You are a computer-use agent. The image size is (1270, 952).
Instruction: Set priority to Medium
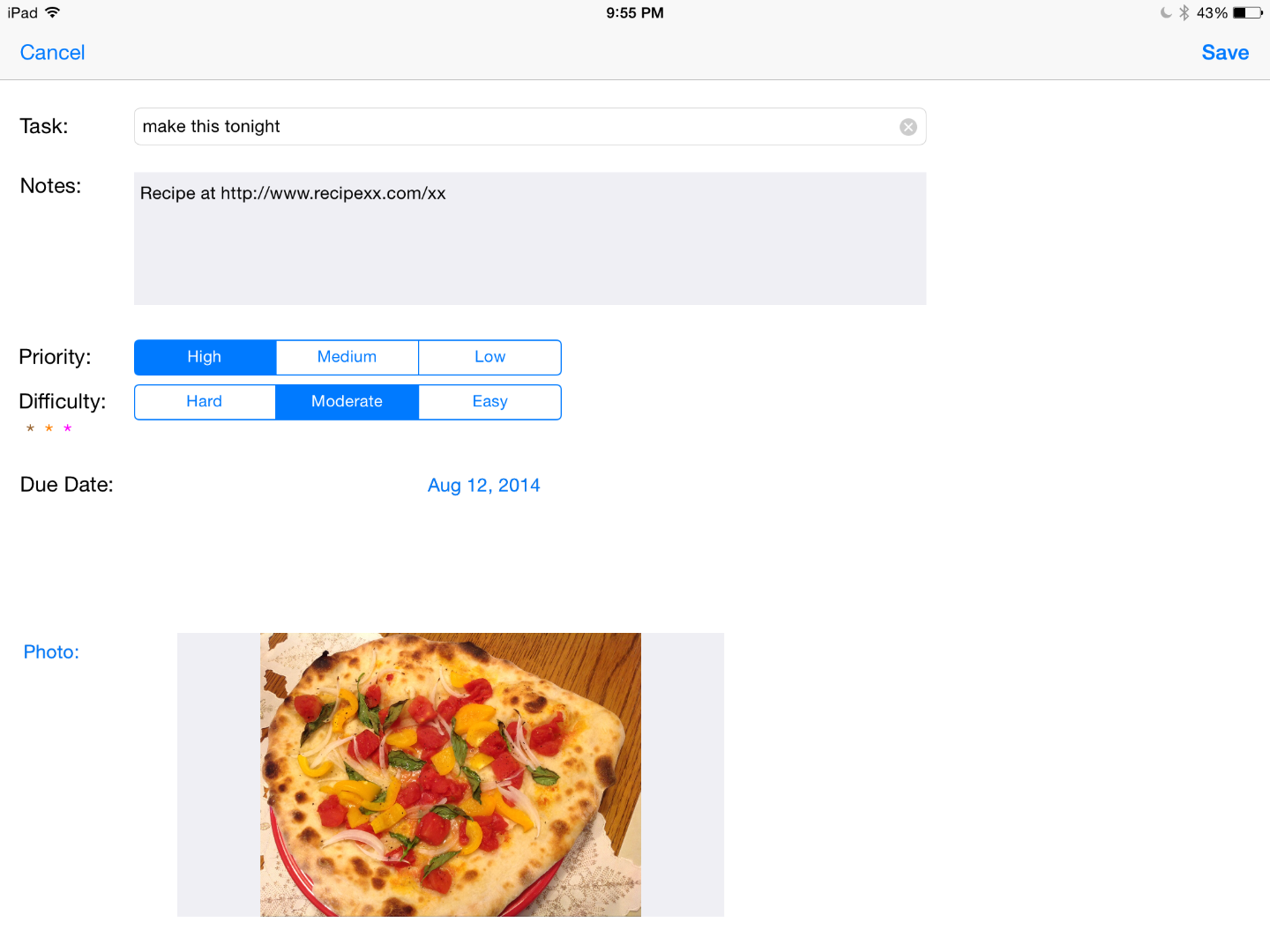coord(347,357)
